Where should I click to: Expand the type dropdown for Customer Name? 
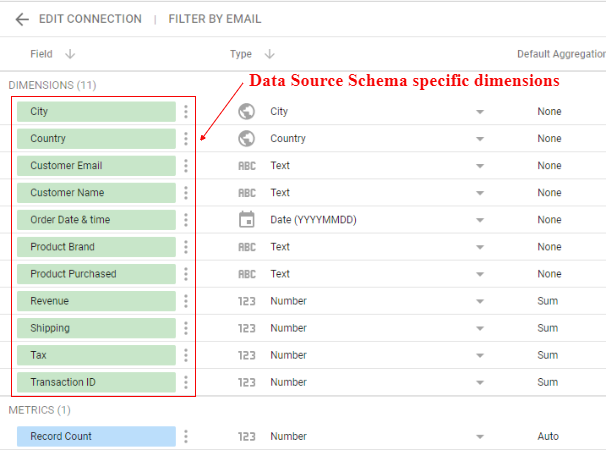pyautogui.click(x=480, y=193)
